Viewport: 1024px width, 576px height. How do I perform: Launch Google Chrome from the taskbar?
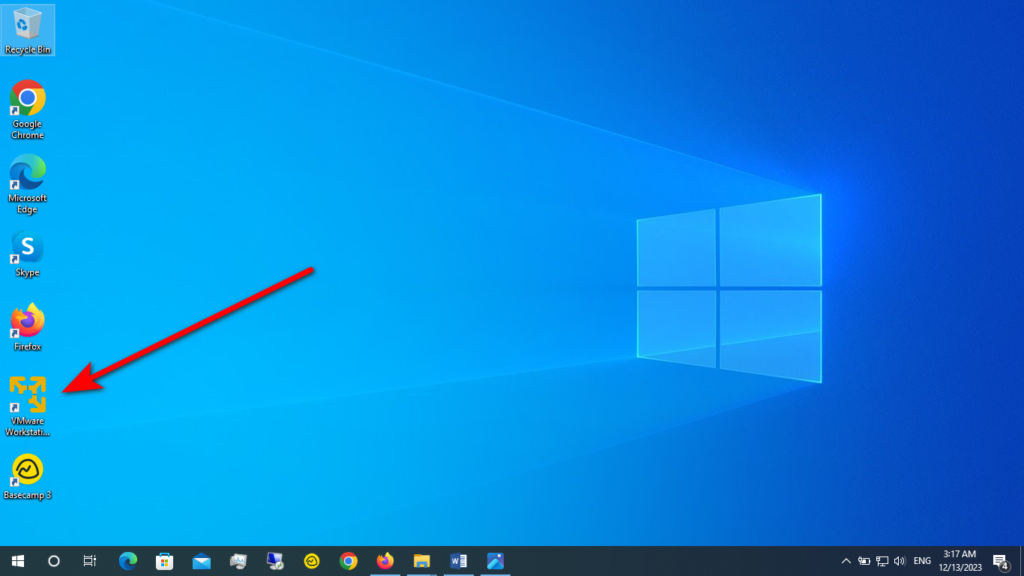(348, 561)
